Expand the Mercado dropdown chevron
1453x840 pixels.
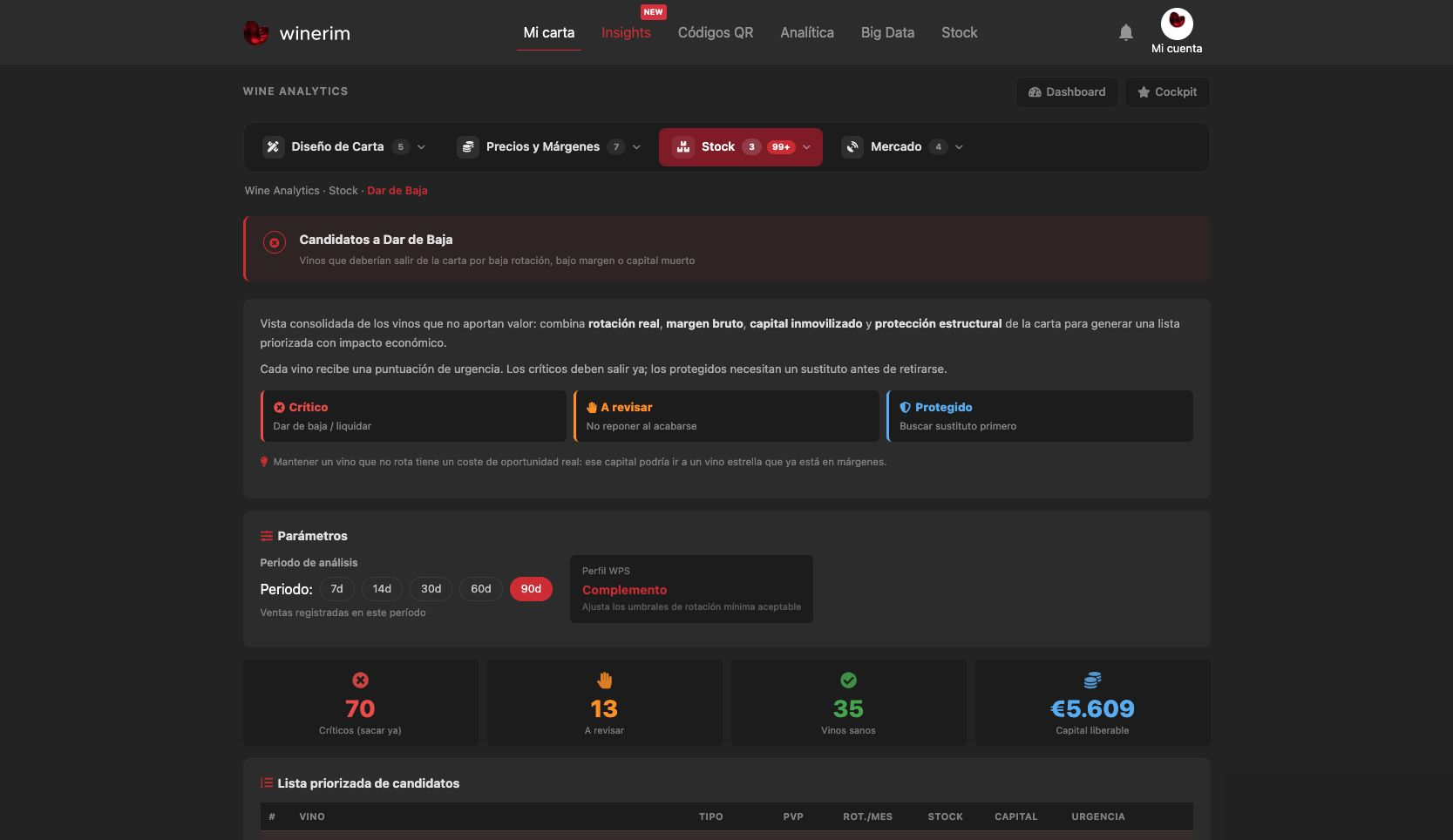(x=959, y=147)
